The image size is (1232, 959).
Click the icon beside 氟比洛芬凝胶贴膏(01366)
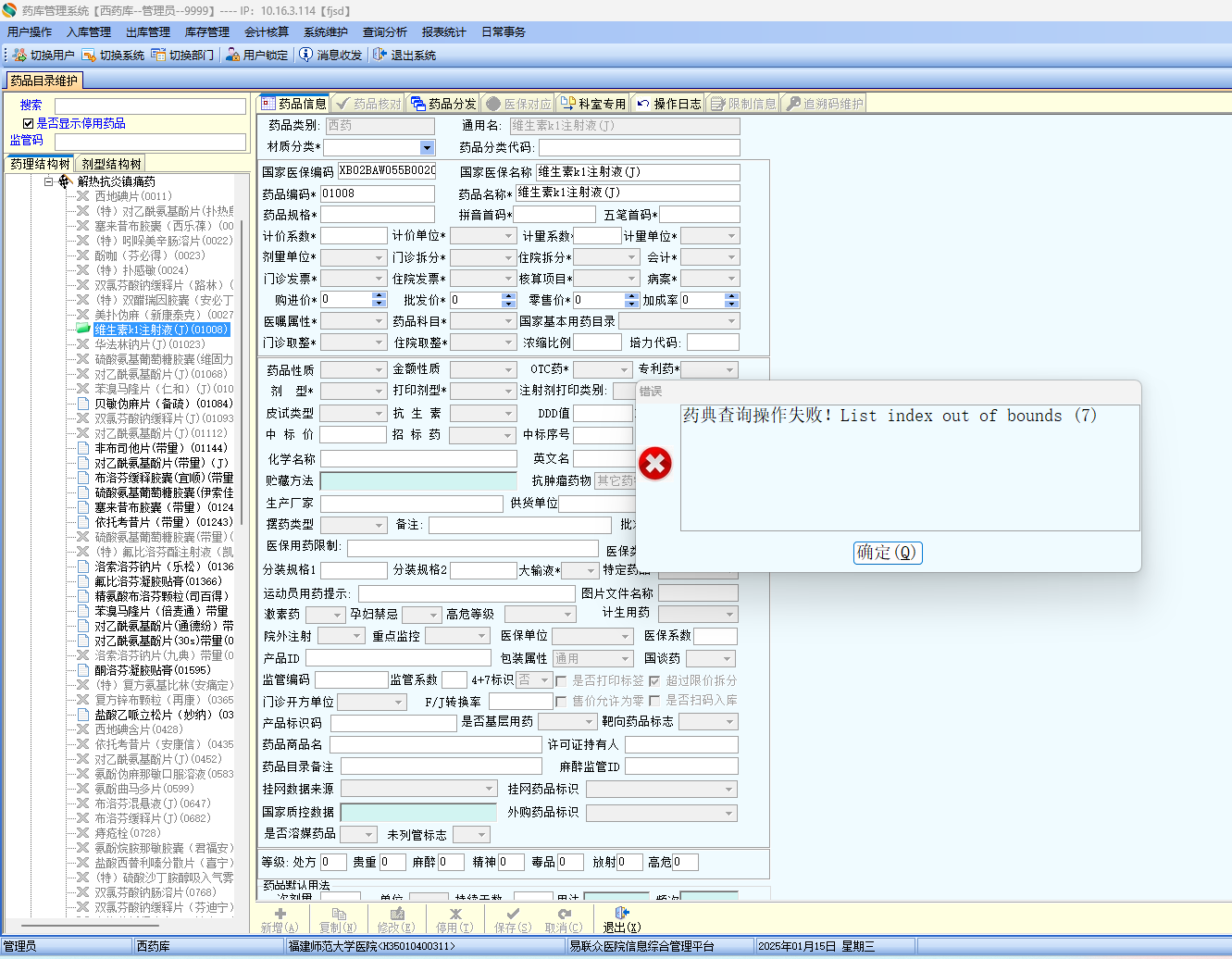(x=83, y=581)
